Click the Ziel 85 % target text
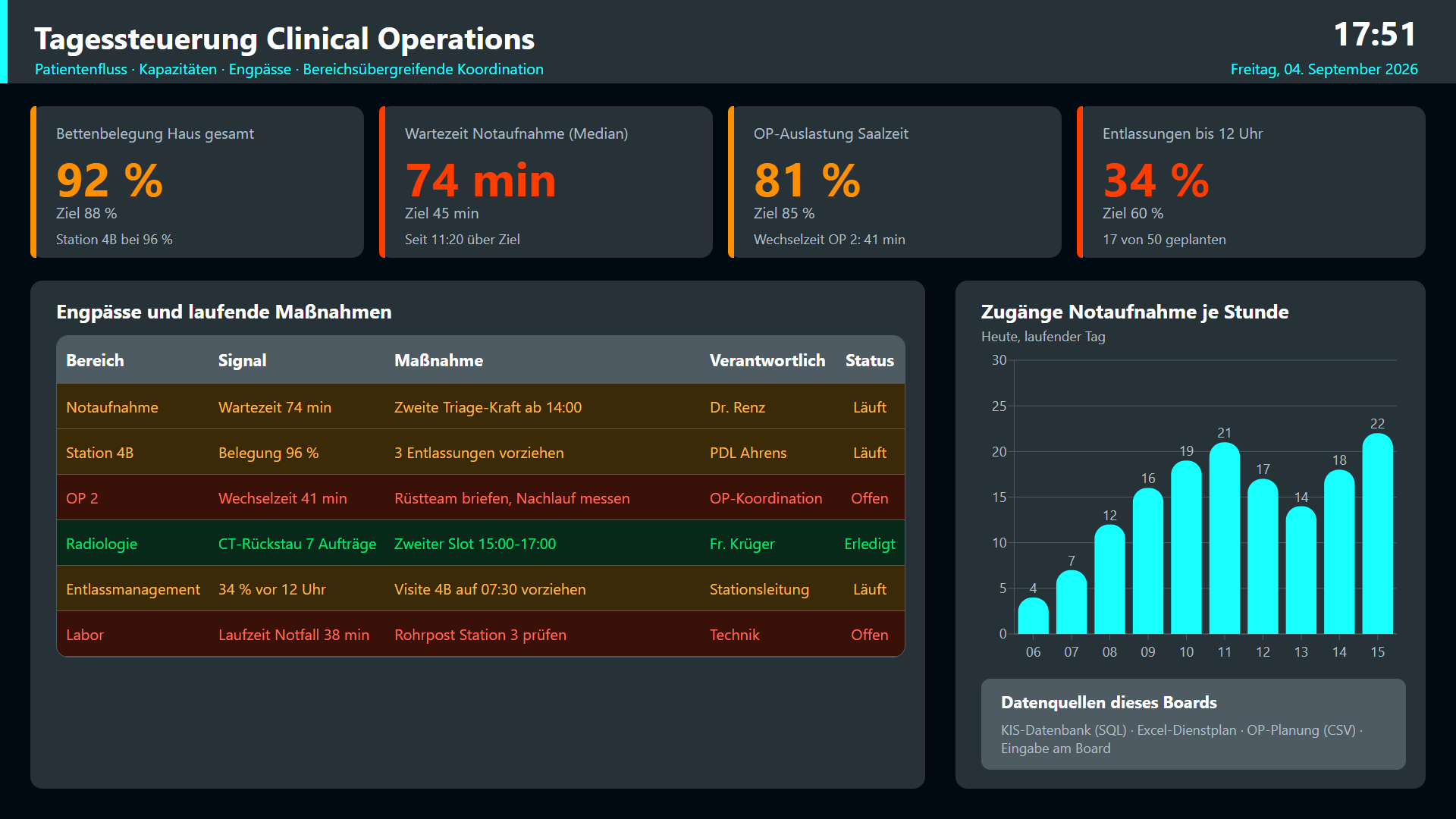 (784, 213)
